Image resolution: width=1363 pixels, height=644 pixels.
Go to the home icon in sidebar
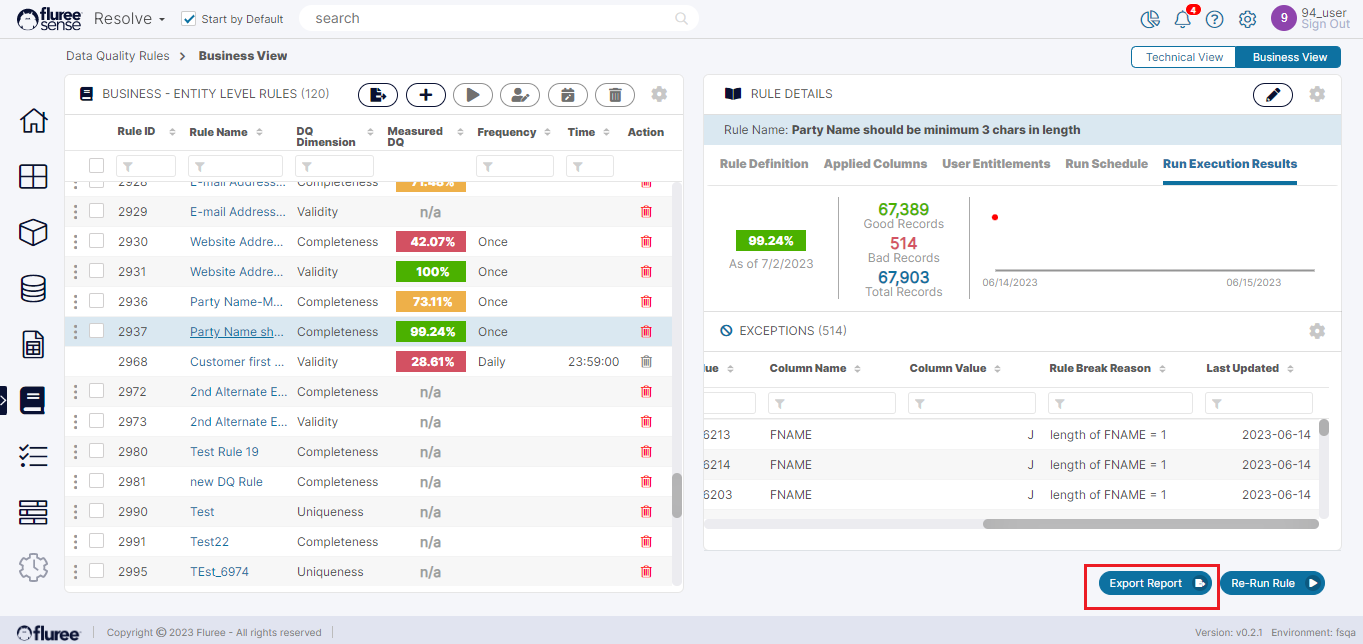pos(33,121)
